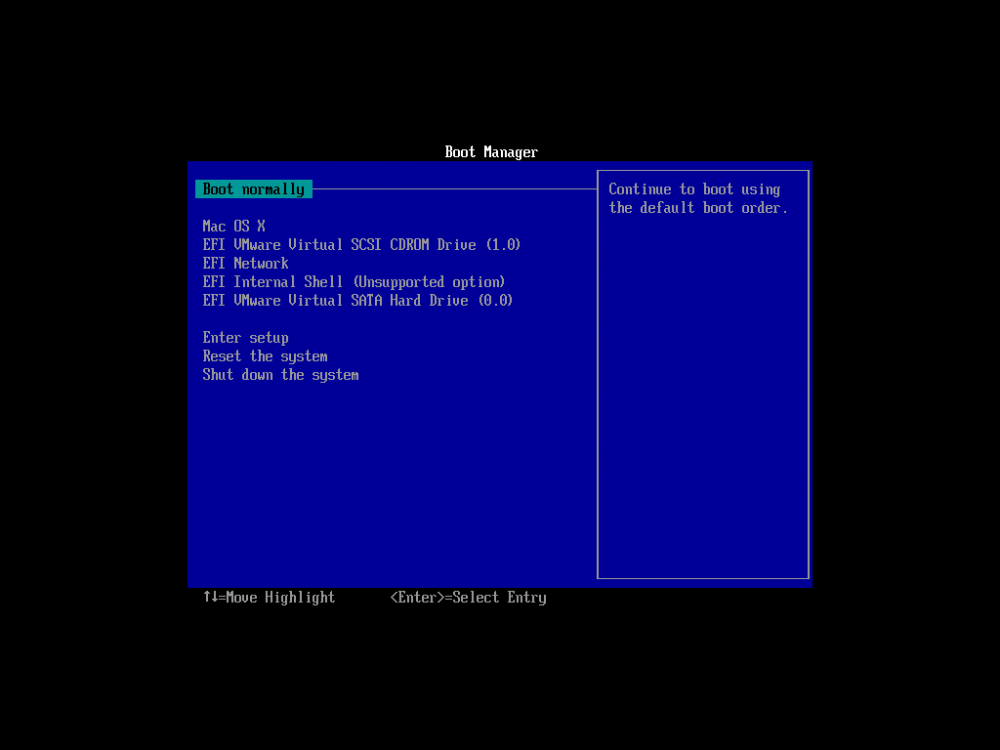Choose the Mac OS X boot entry
The height and width of the screenshot is (750, 1000).
(233, 226)
